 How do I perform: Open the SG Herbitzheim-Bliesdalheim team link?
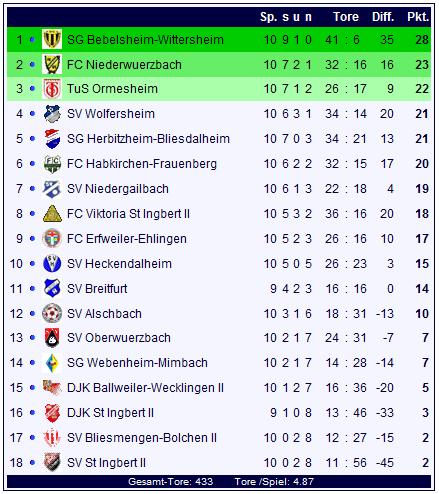(x=148, y=139)
